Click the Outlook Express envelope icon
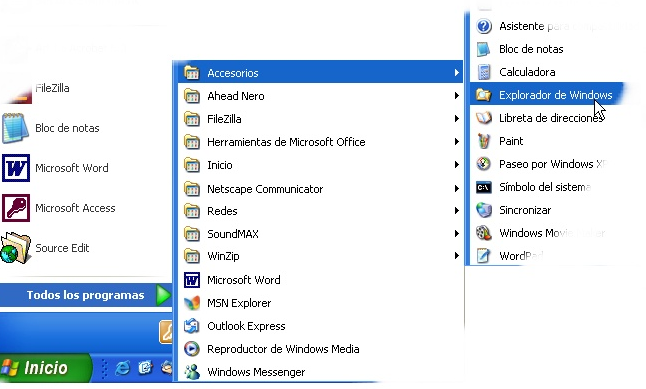Viewport: 646px width, 389px height. point(192,326)
